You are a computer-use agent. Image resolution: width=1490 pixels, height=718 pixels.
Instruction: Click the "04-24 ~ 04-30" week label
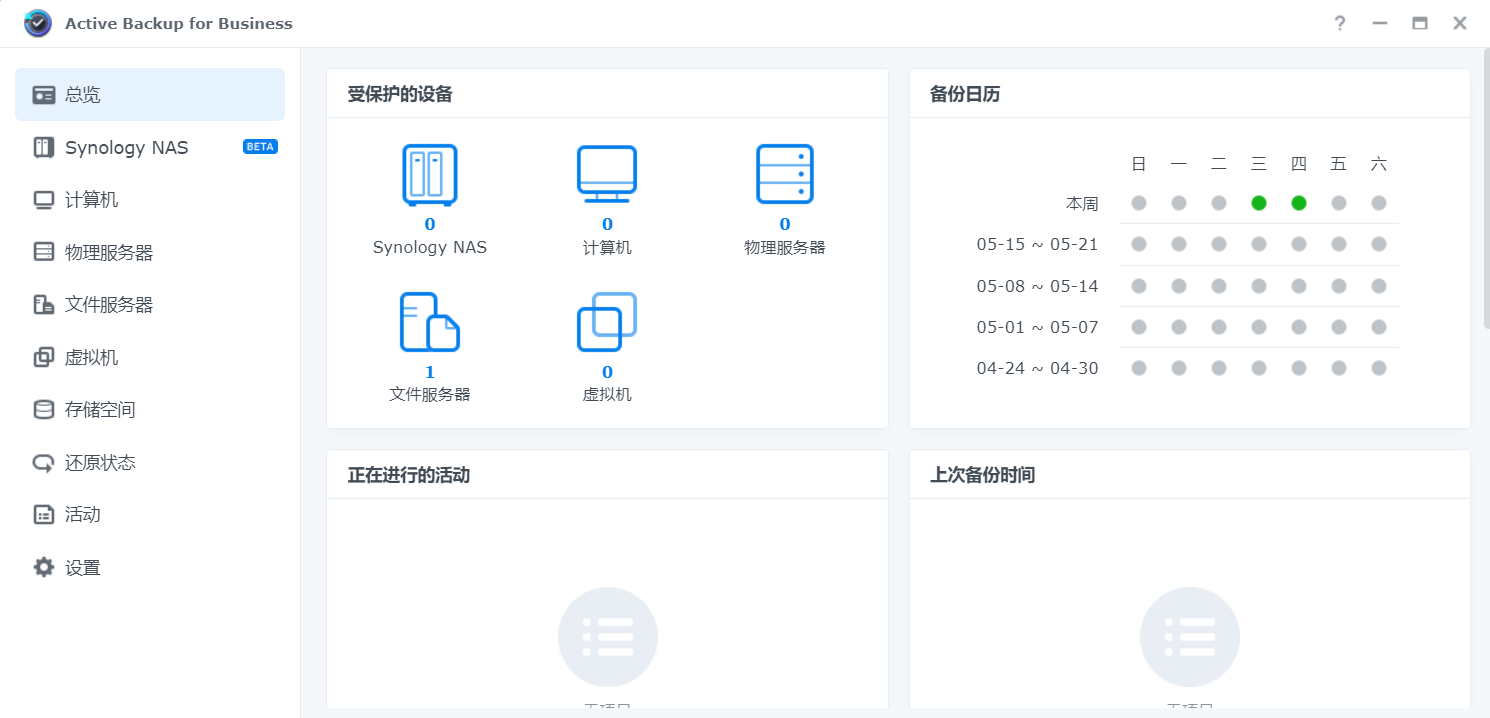1038,368
